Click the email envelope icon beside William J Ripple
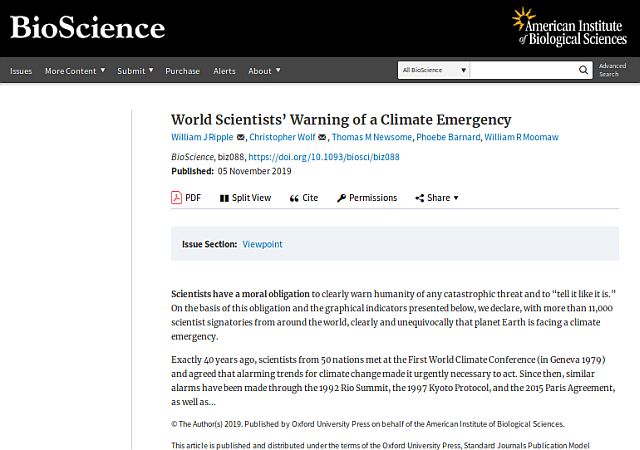The height and width of the screenshot is (450, 640). click(241, 137)
